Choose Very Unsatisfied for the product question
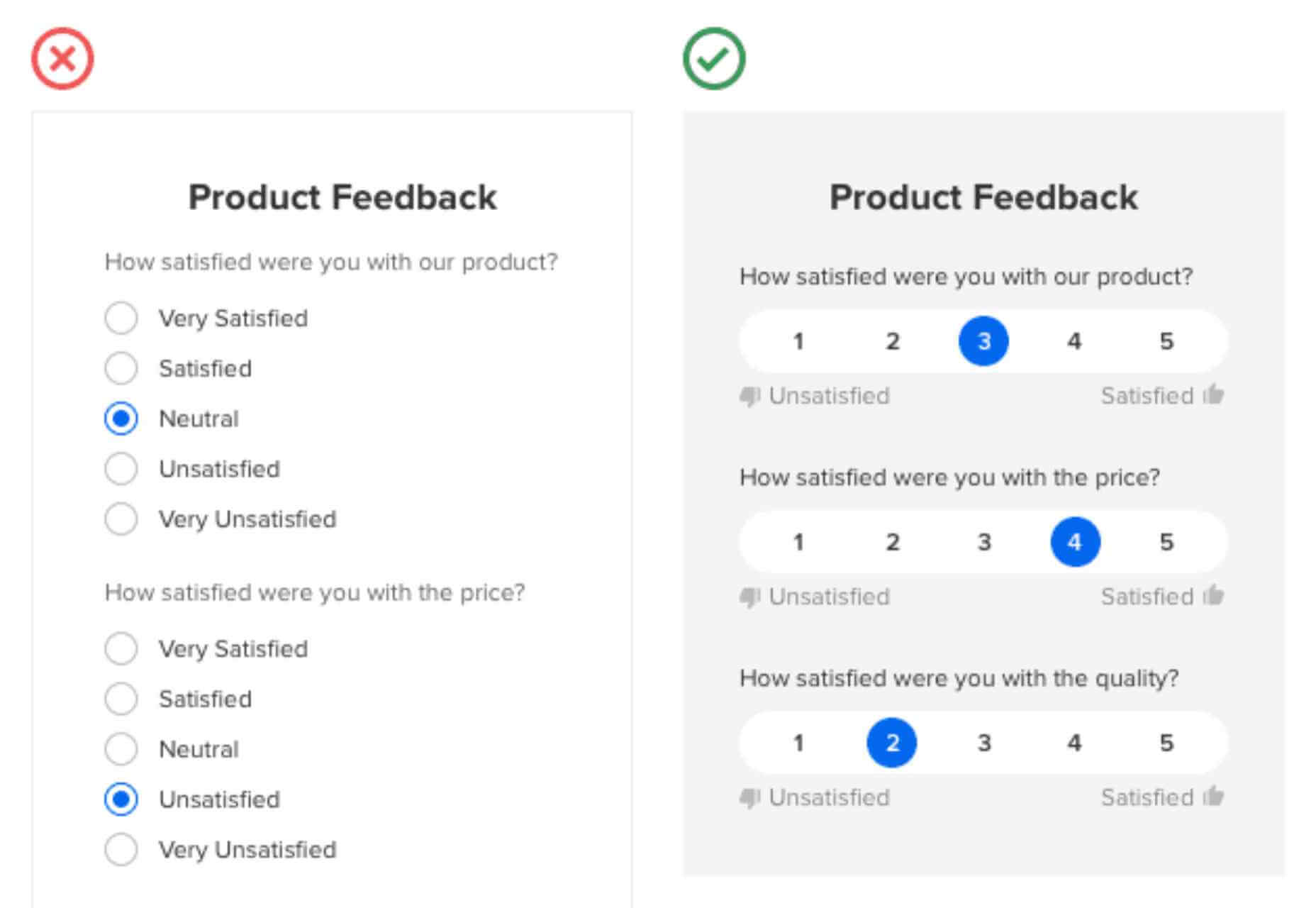Viewport: 1316px width, 908px height. point(121,519)
